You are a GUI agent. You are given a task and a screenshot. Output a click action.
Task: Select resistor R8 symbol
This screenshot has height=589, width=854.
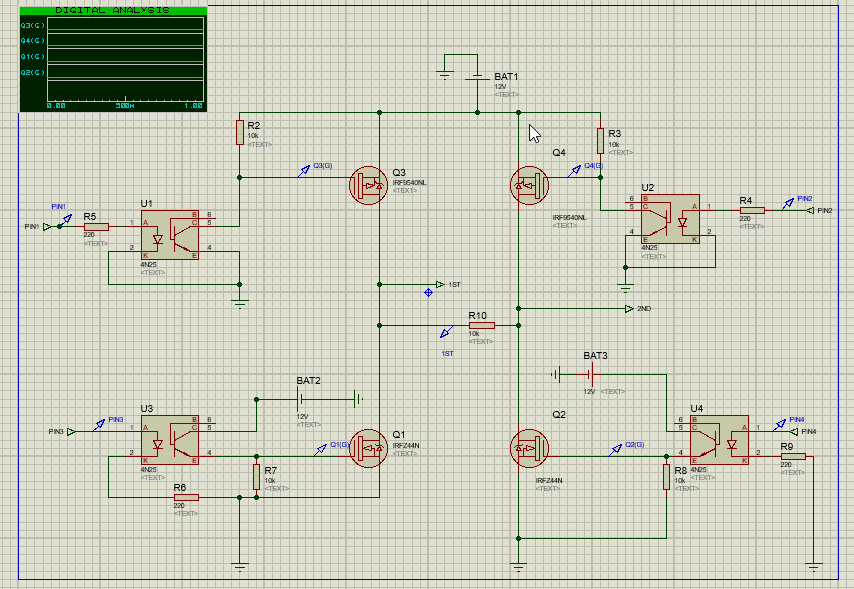tap(666, 477)
